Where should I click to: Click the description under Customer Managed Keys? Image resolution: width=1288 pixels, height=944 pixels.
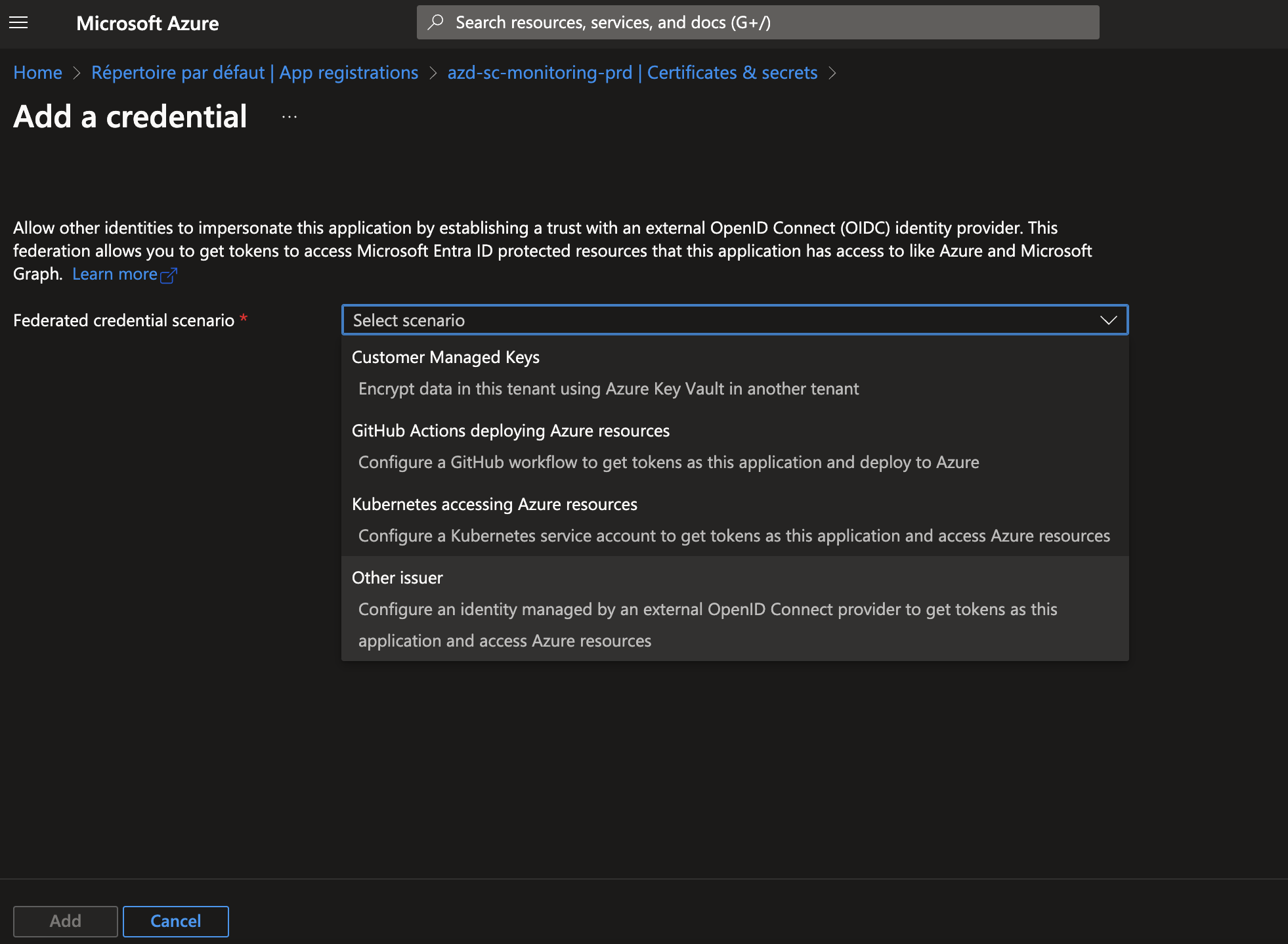click(x=609, y=389)
